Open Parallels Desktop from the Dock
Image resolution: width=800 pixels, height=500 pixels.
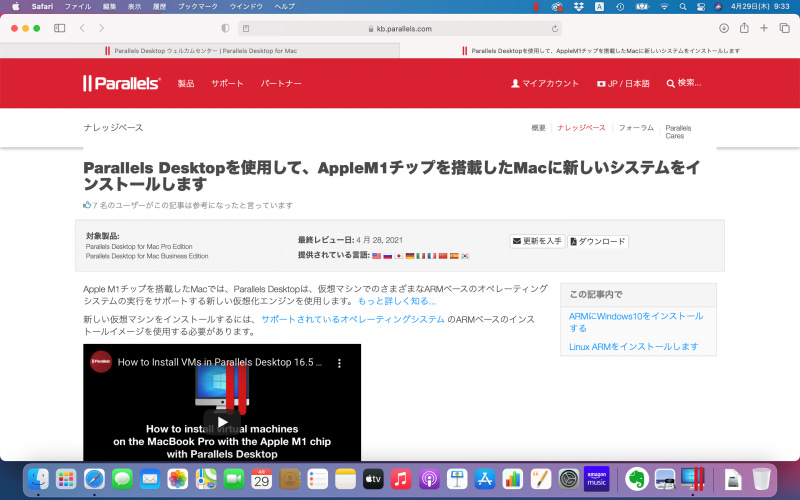point(692,479)
